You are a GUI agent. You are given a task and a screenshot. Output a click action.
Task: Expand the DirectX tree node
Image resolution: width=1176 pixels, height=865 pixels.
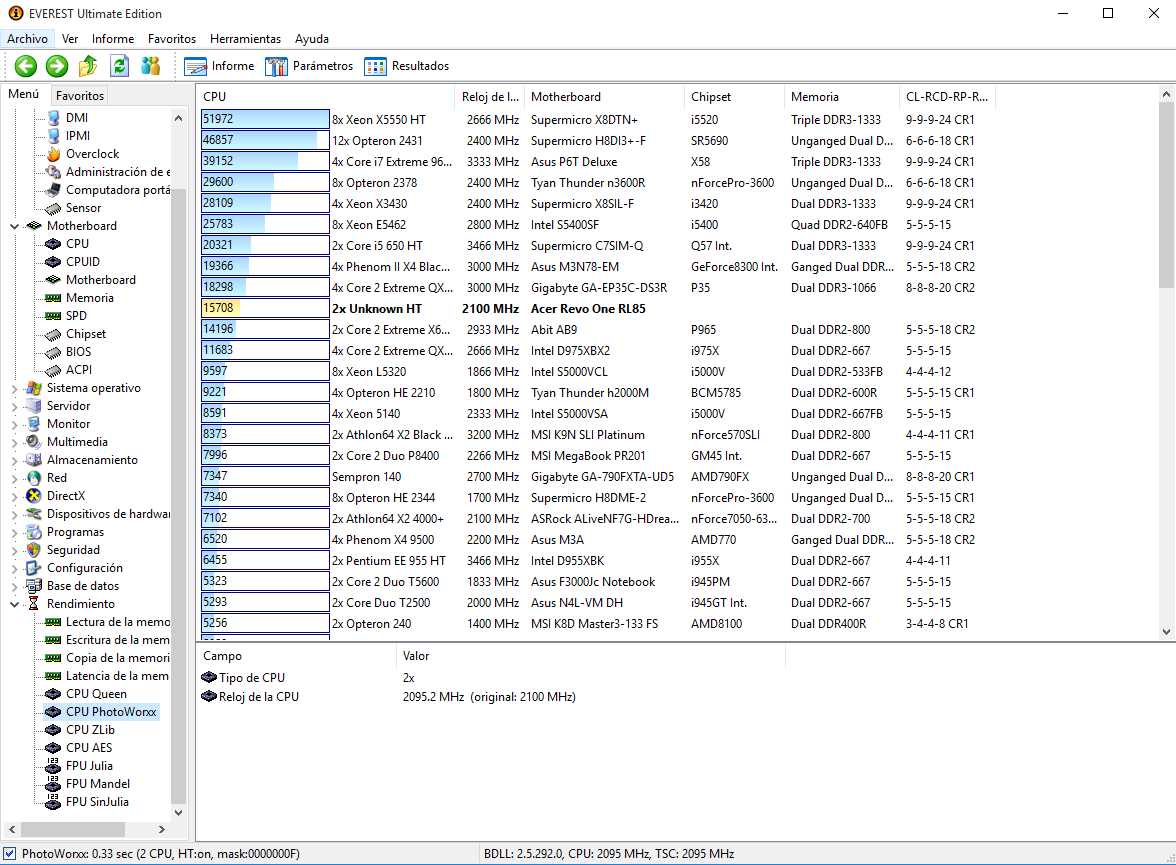tap(14, 497)
